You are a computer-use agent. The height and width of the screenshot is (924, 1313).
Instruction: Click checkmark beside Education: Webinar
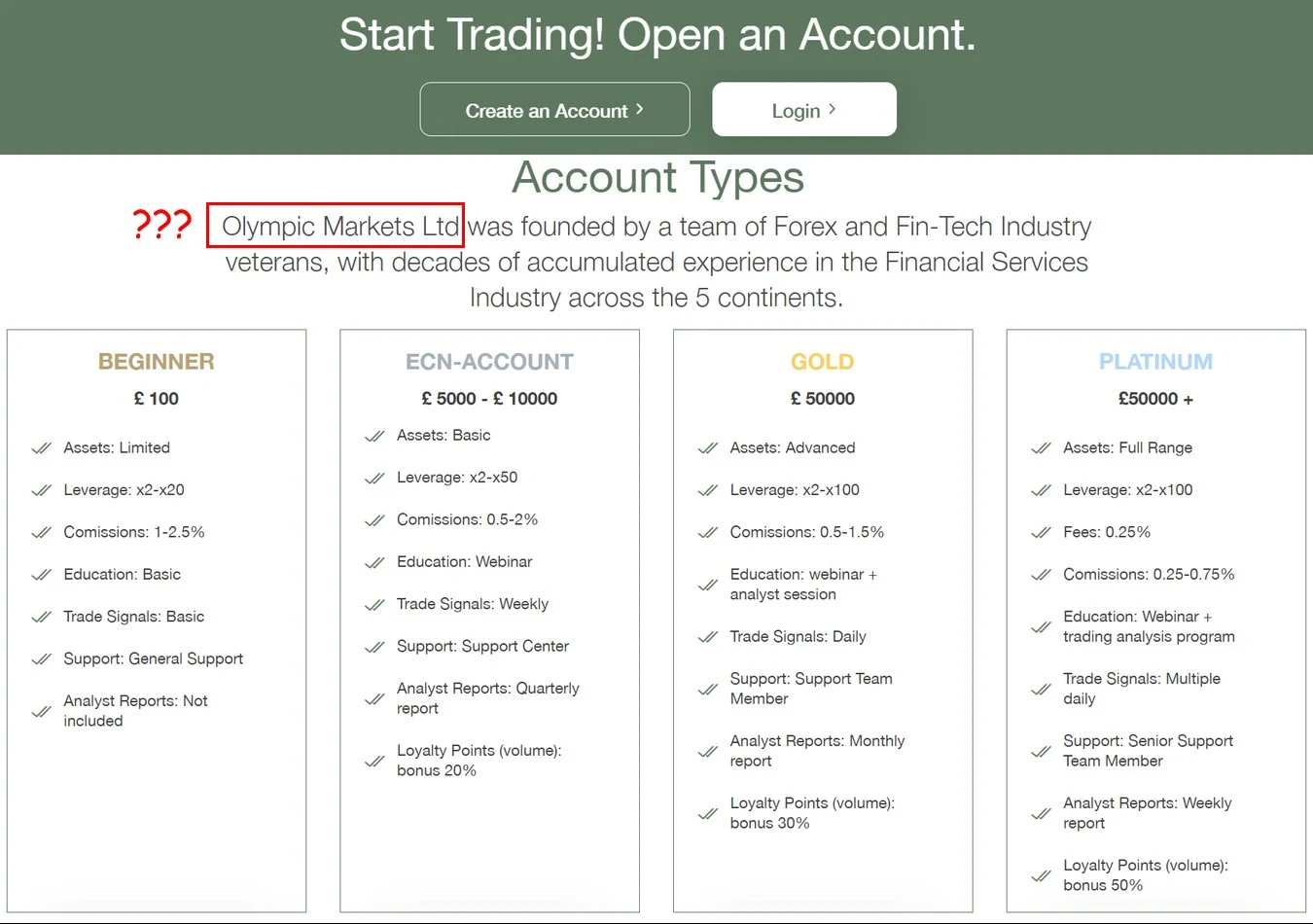pos(374,562)
